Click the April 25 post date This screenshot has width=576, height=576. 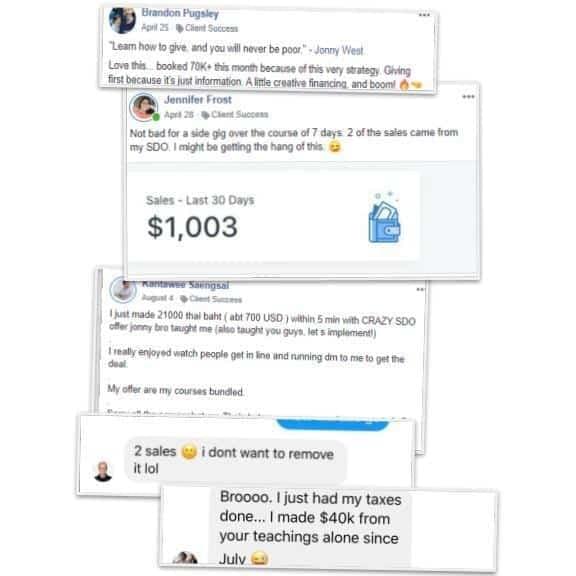[x=155, y=28]
